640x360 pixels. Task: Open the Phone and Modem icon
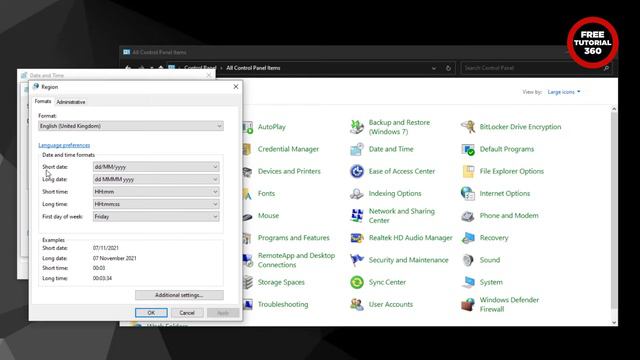point(468,216)
